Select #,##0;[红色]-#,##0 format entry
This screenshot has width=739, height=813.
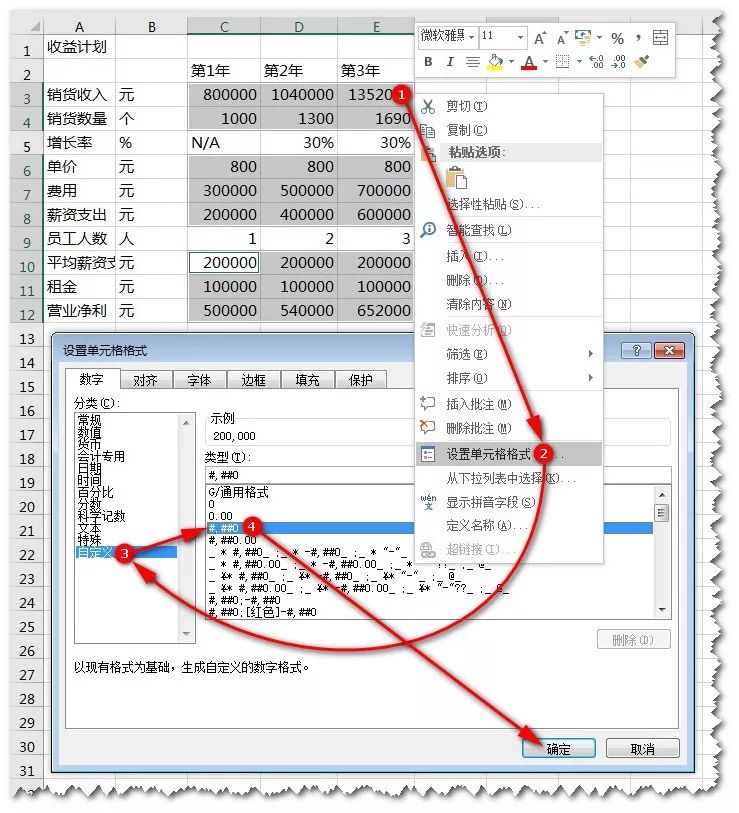[x=262, y=612]
